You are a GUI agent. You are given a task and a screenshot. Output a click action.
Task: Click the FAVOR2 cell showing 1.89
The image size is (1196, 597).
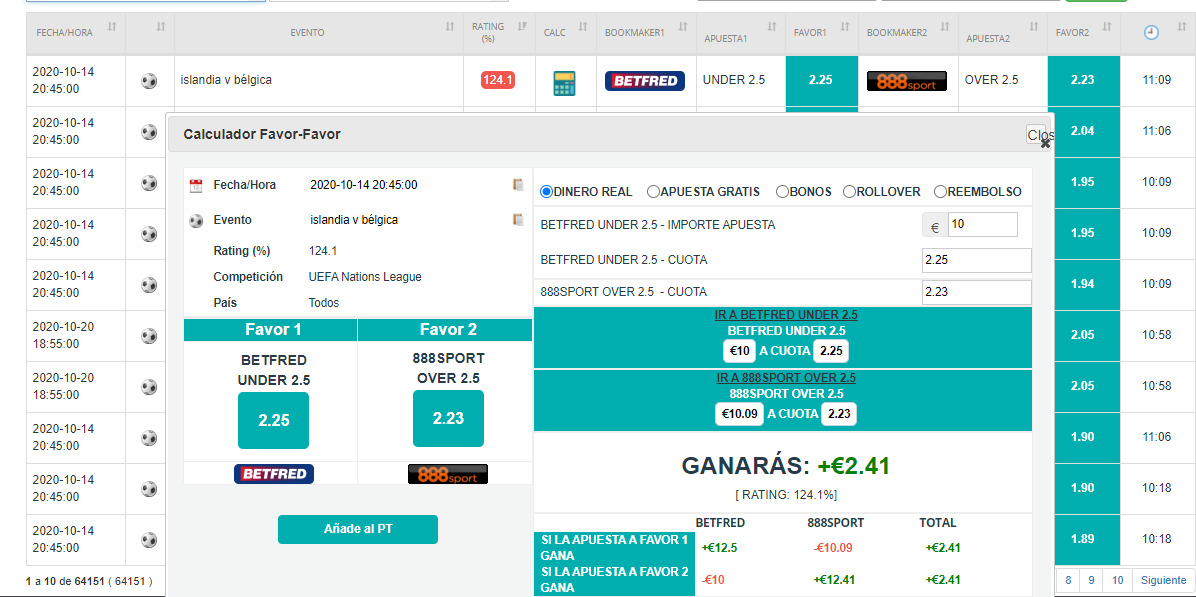[x=1084, y=538]
